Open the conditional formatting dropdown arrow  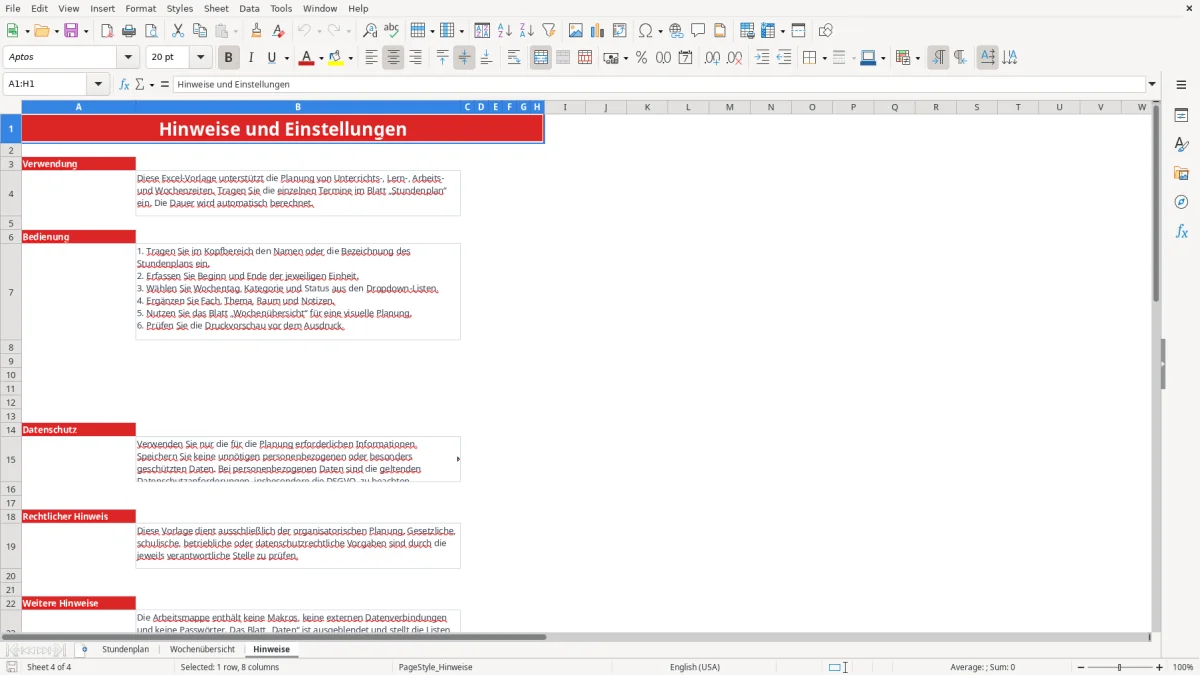(x=917, y=58)
